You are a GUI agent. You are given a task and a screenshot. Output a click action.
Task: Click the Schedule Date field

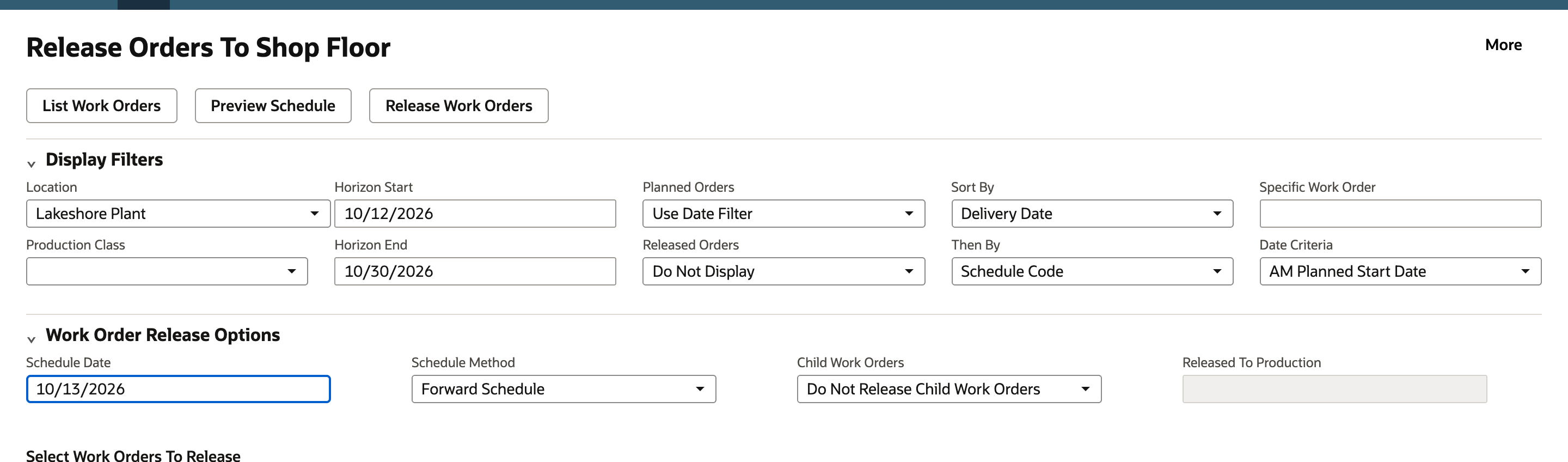pos(179,389)
